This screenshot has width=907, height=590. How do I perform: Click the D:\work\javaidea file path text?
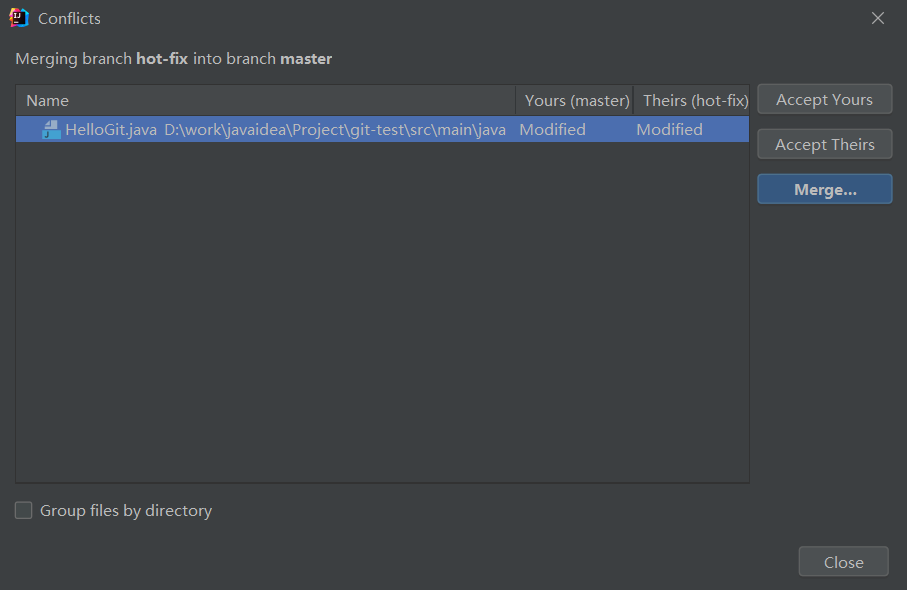point(335,129)
